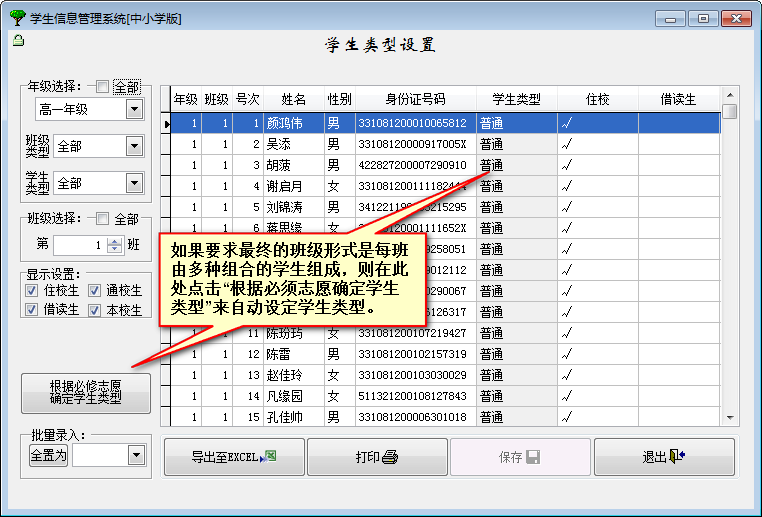Toggle the 借读生 display checkbox

pos(33,310)
